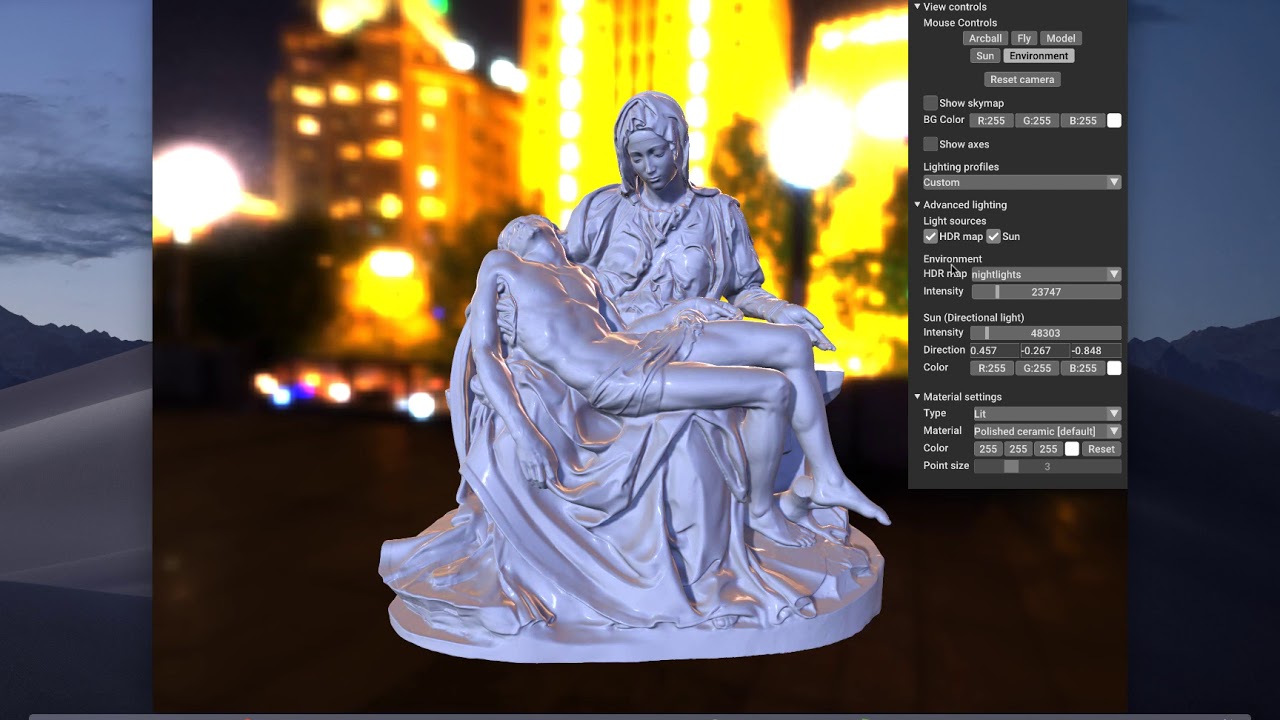Toggle the HDR map light source checkbox
This screenshot has height=720, width=1280.
(x=930, y=237)
